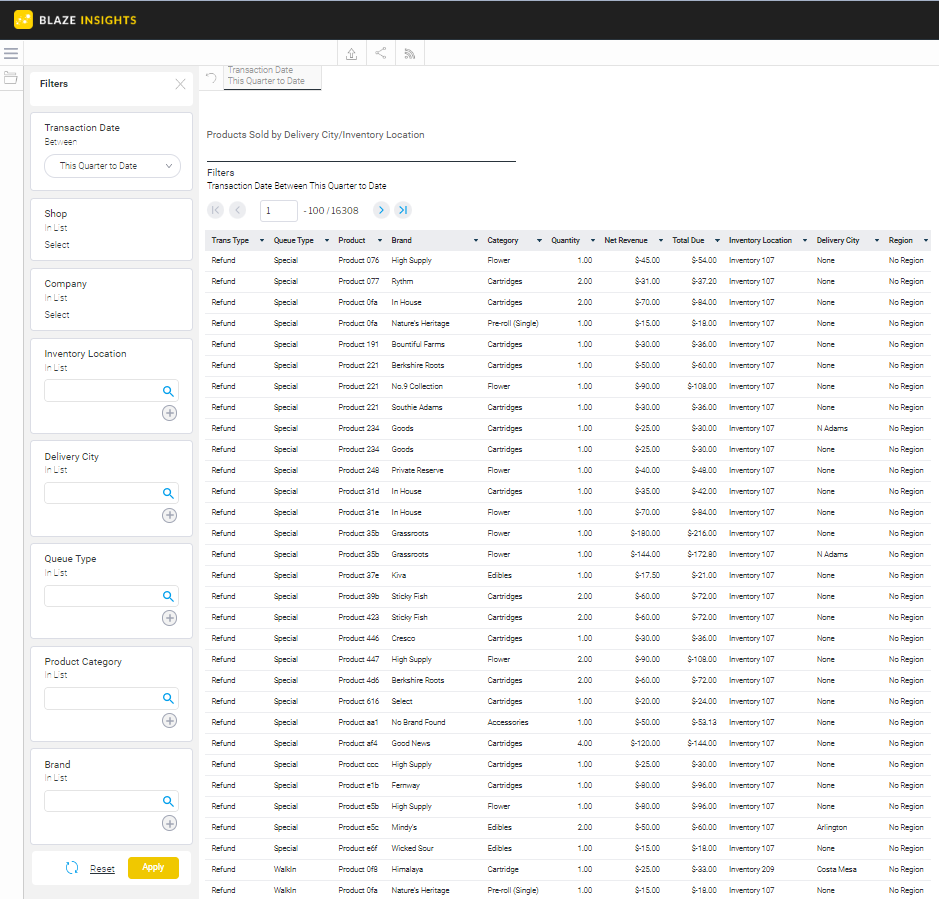Image resolution: width=939 pixels, height=899 pixels.
Task: Open Delivery City column dropdown arrow
Action: 877,240
